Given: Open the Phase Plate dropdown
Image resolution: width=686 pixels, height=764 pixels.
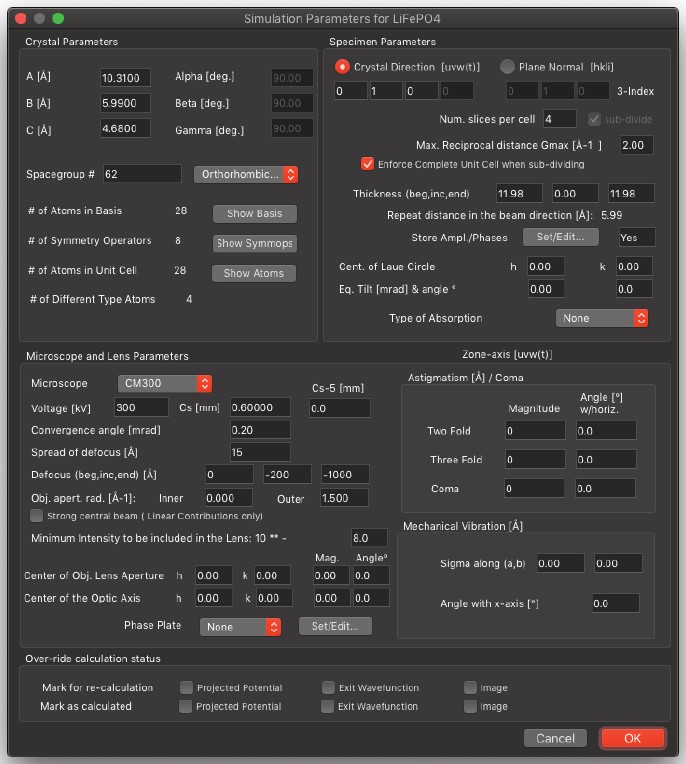Looking at the screenshot, I should pos(241,626).
